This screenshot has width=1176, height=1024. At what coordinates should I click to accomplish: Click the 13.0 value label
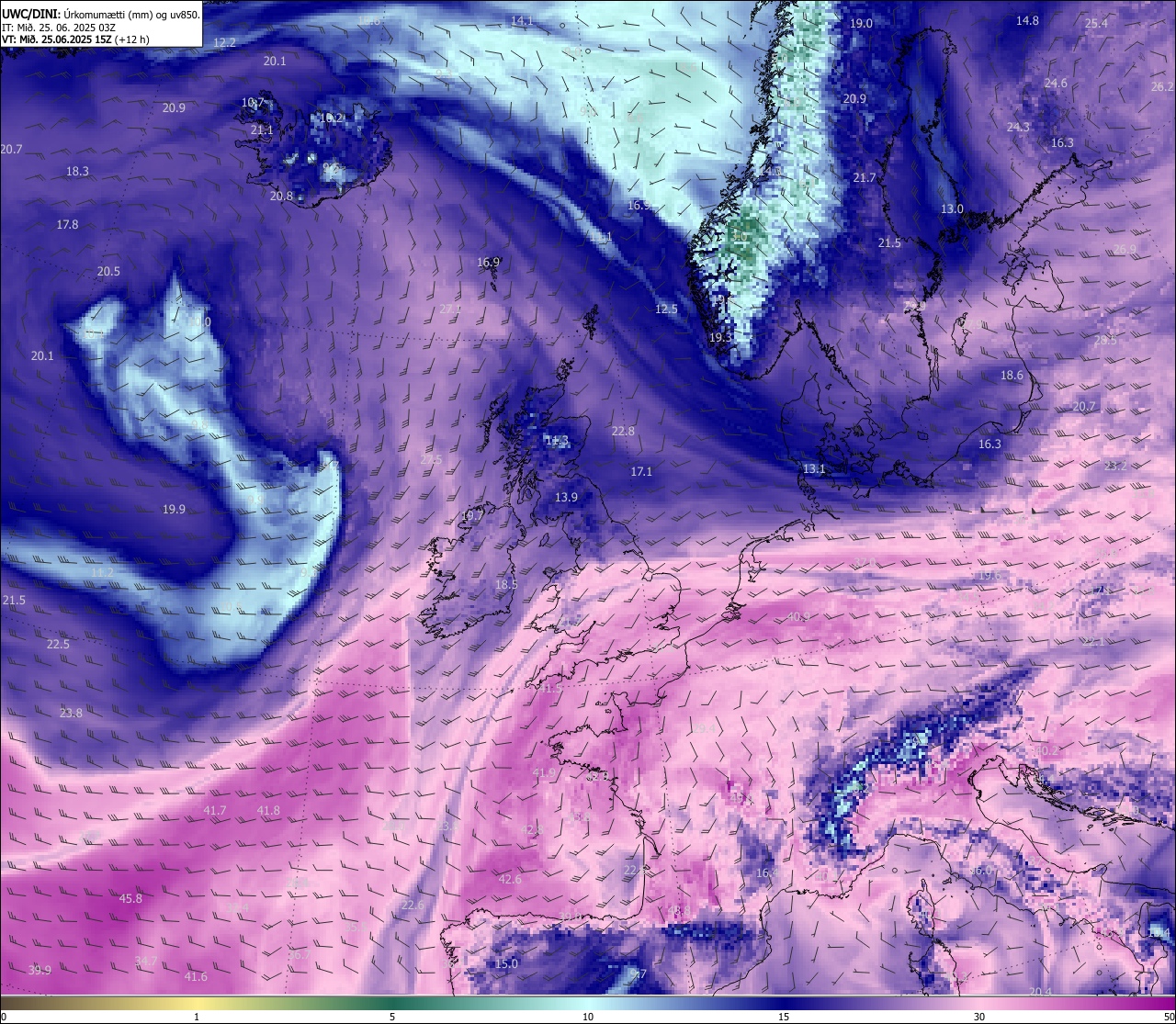pos(952,208)
